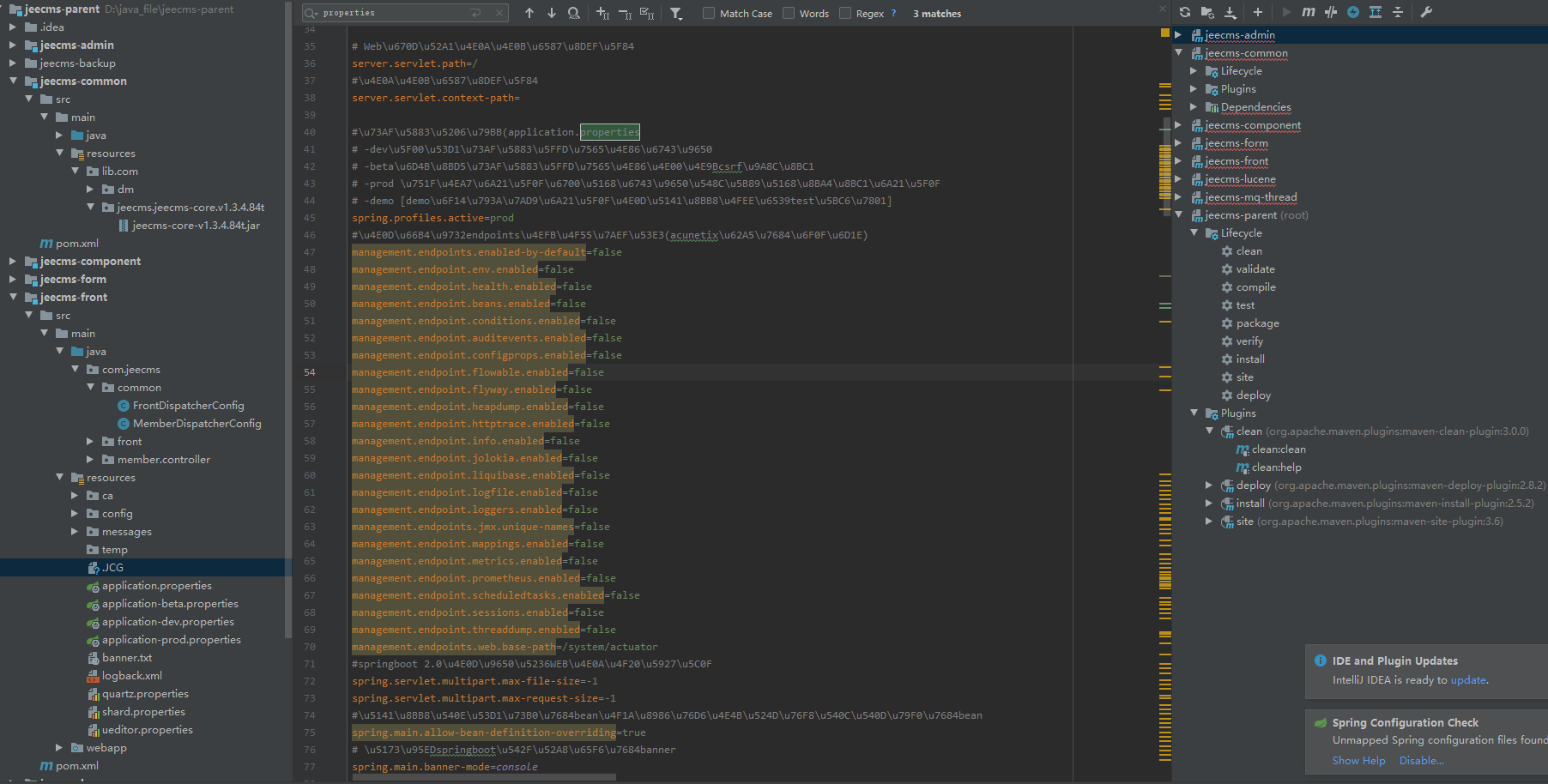Screen dimensions: 1548x784
Task: Open Maven Settings wrench icon
Action: [1426, 12]
